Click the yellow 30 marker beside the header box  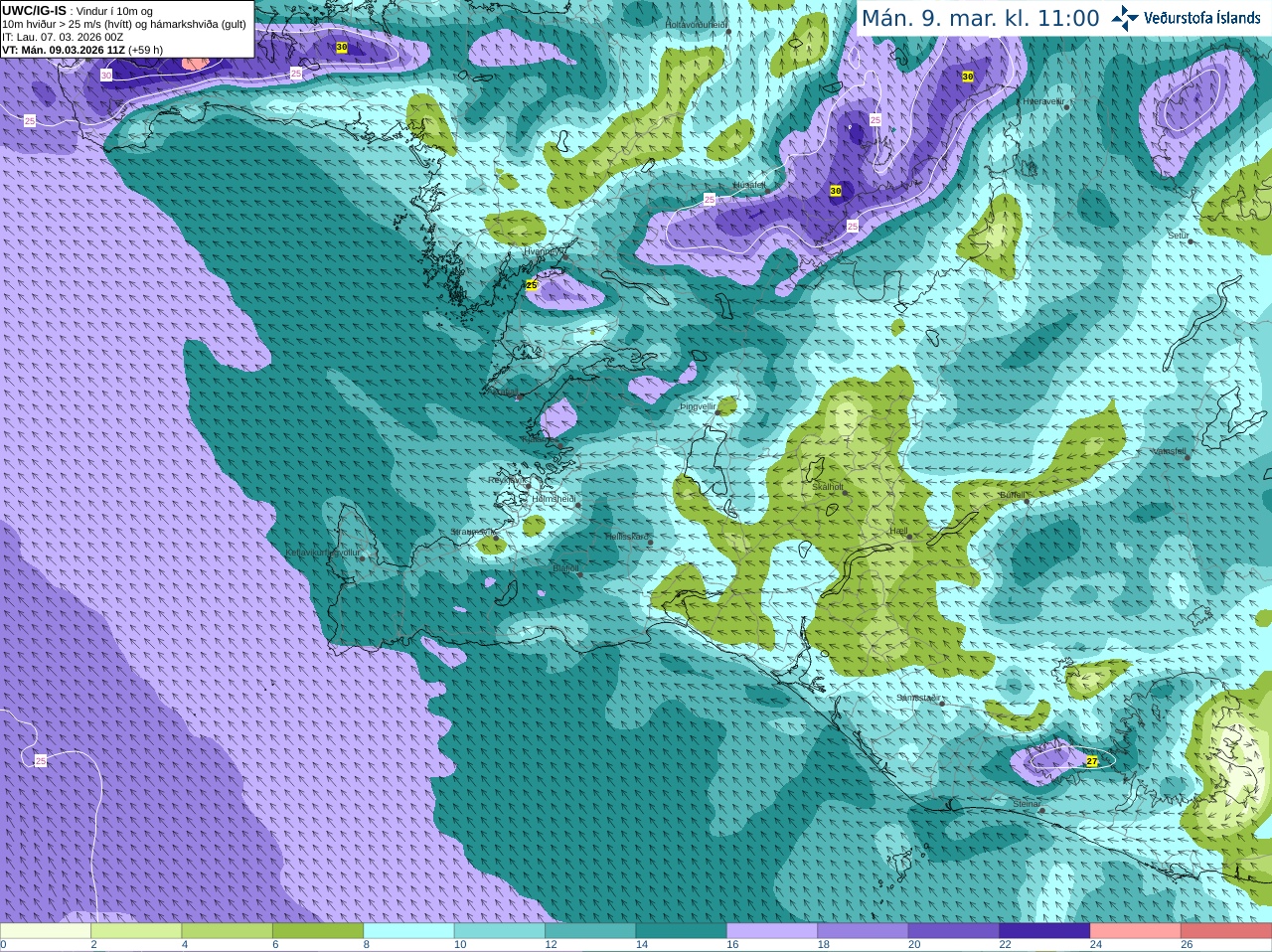pyautogui.click(x=342, y=47)
